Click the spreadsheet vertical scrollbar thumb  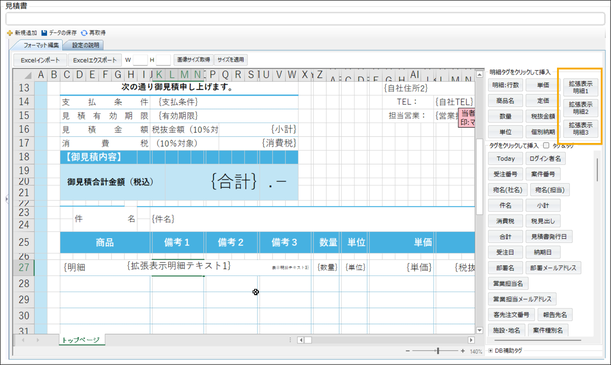point(479,176)
